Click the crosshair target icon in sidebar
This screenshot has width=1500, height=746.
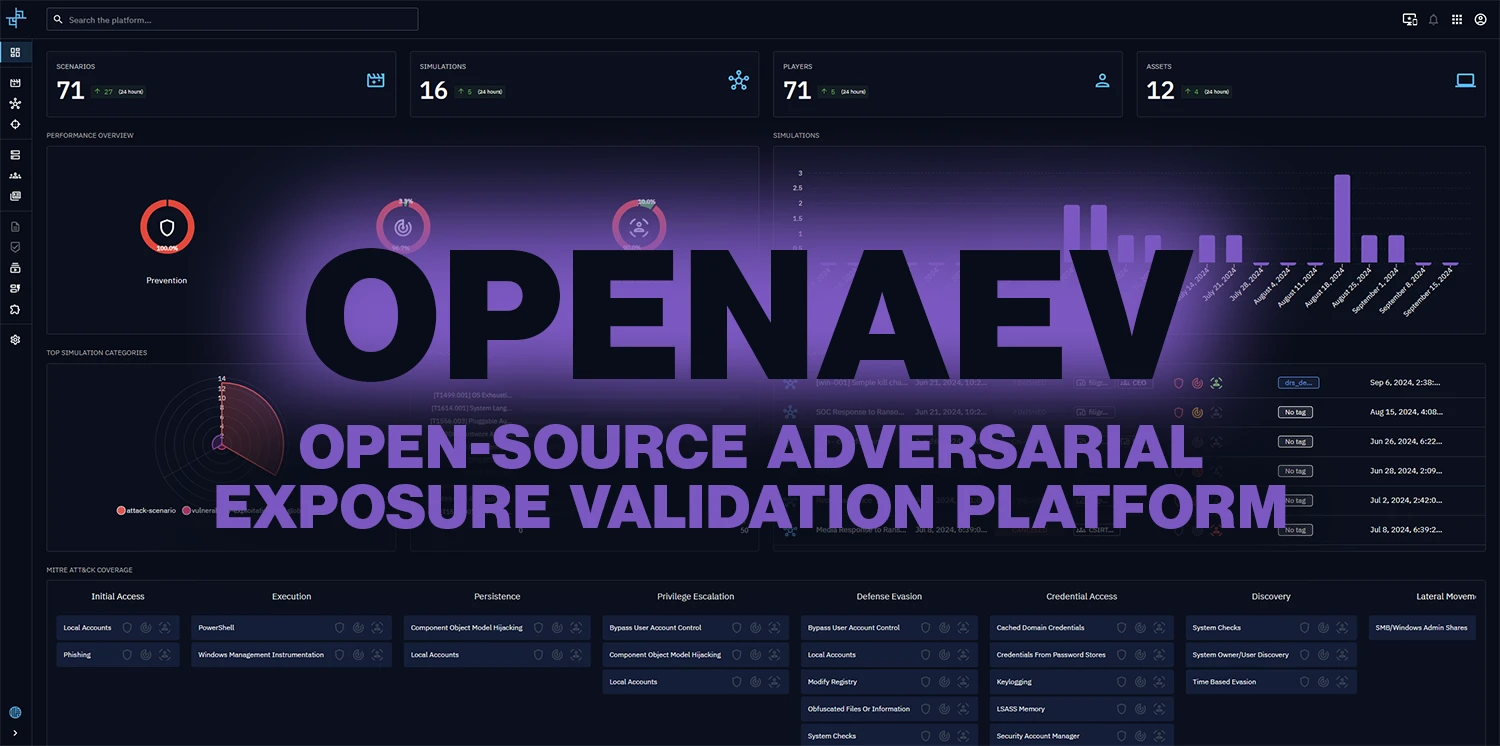pos(15,125)
